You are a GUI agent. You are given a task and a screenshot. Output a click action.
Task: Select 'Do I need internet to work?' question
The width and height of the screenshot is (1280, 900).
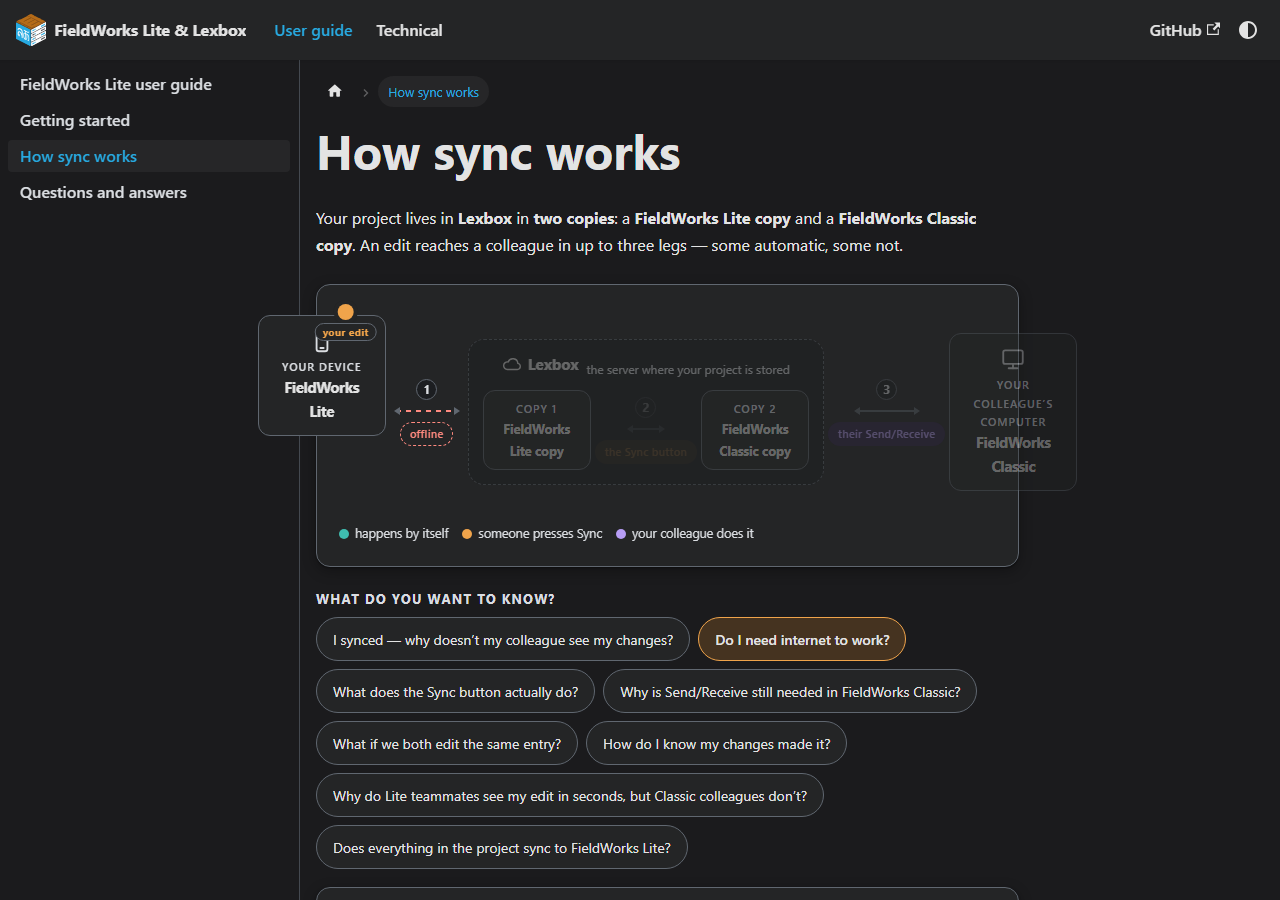(802, 640)
